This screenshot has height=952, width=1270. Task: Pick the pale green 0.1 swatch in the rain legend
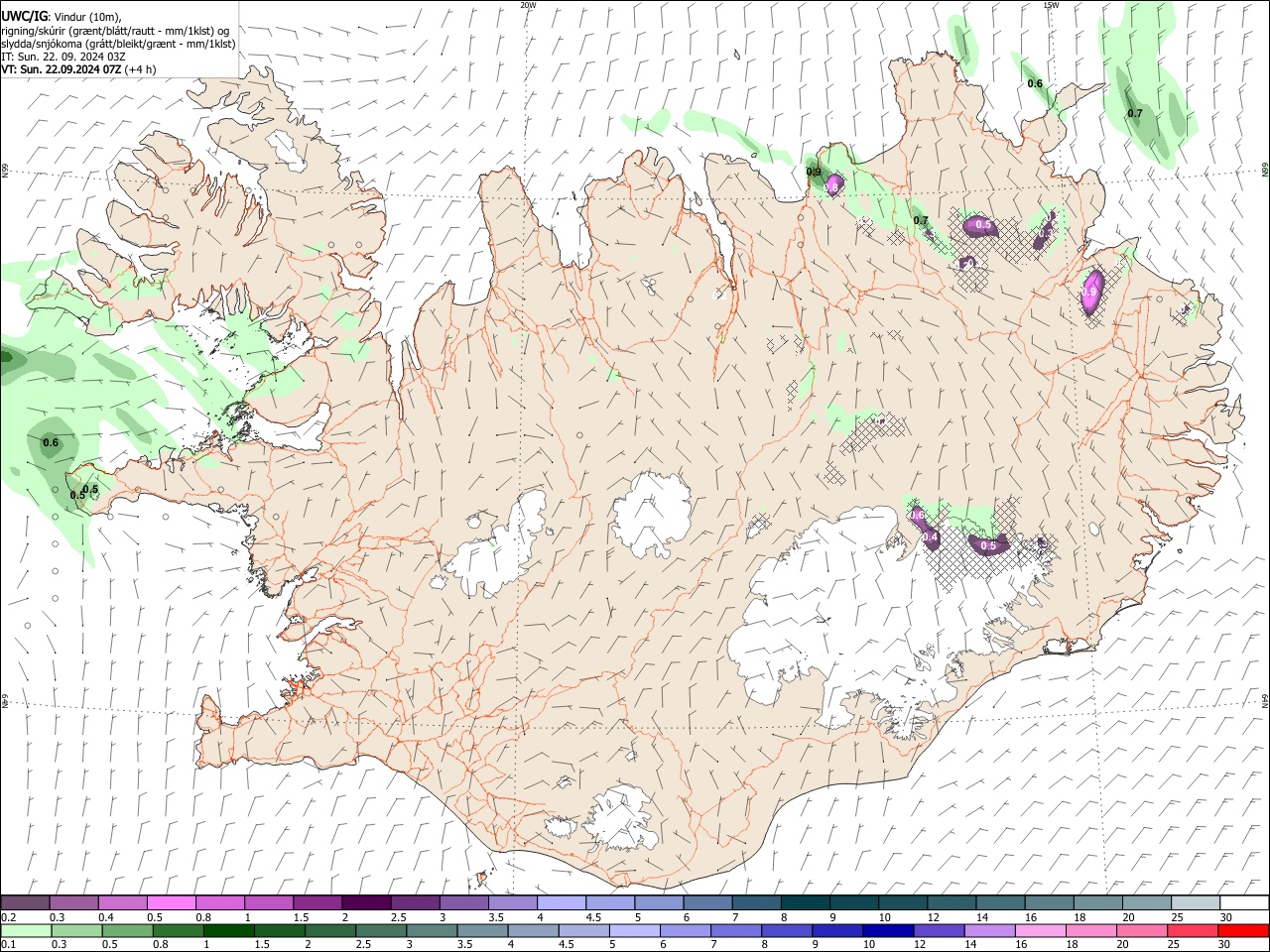pos(25,930)
